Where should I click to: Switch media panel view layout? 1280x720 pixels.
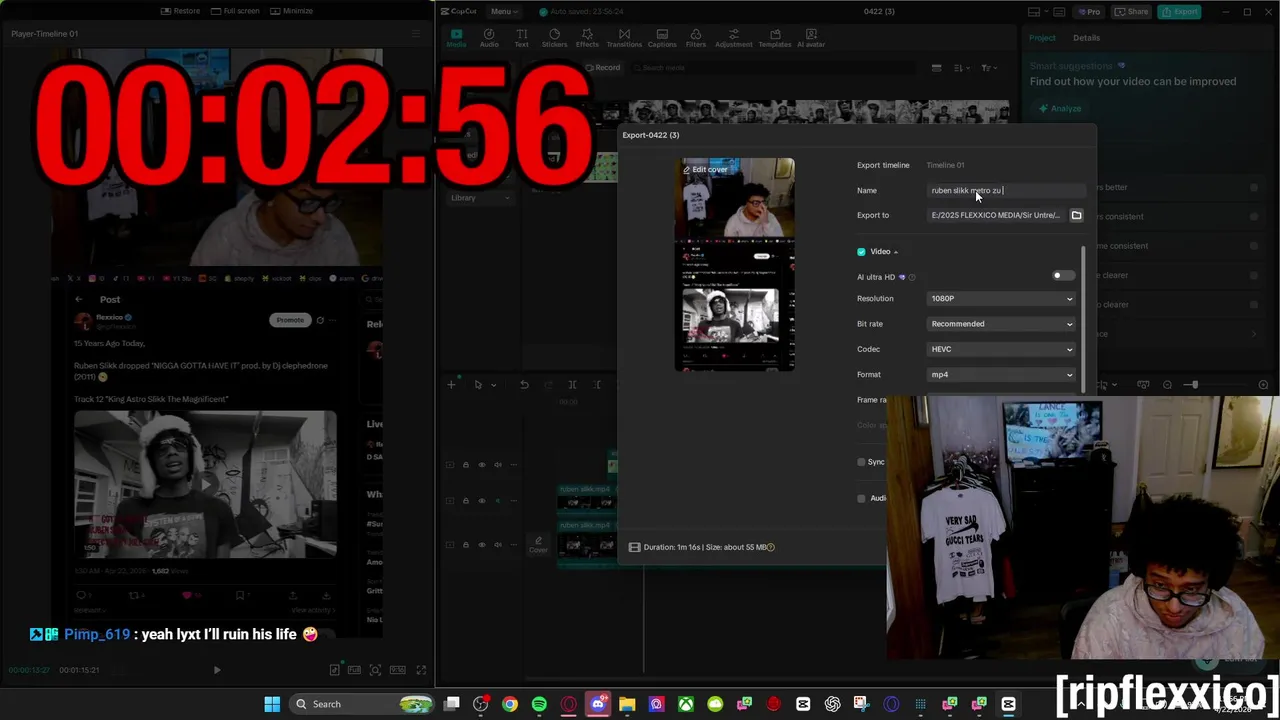coord(936,68)
